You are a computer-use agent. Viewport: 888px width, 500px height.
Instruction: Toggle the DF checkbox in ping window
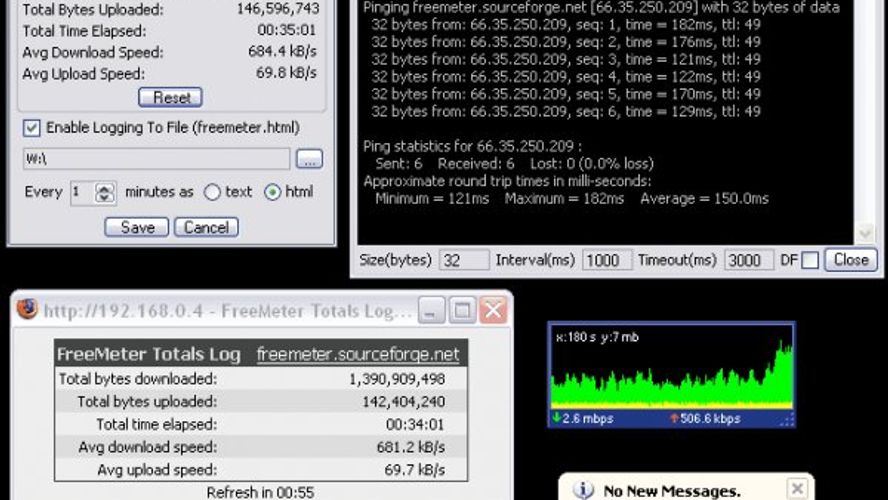point(810,260)
